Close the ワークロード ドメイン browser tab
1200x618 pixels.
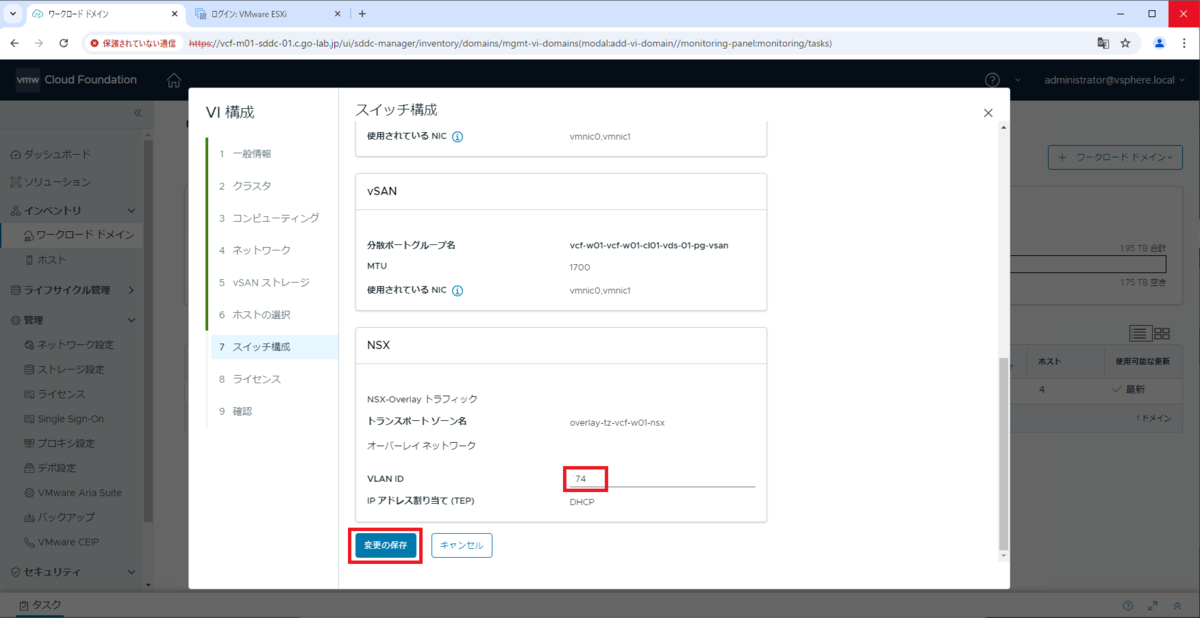point(172,14)
